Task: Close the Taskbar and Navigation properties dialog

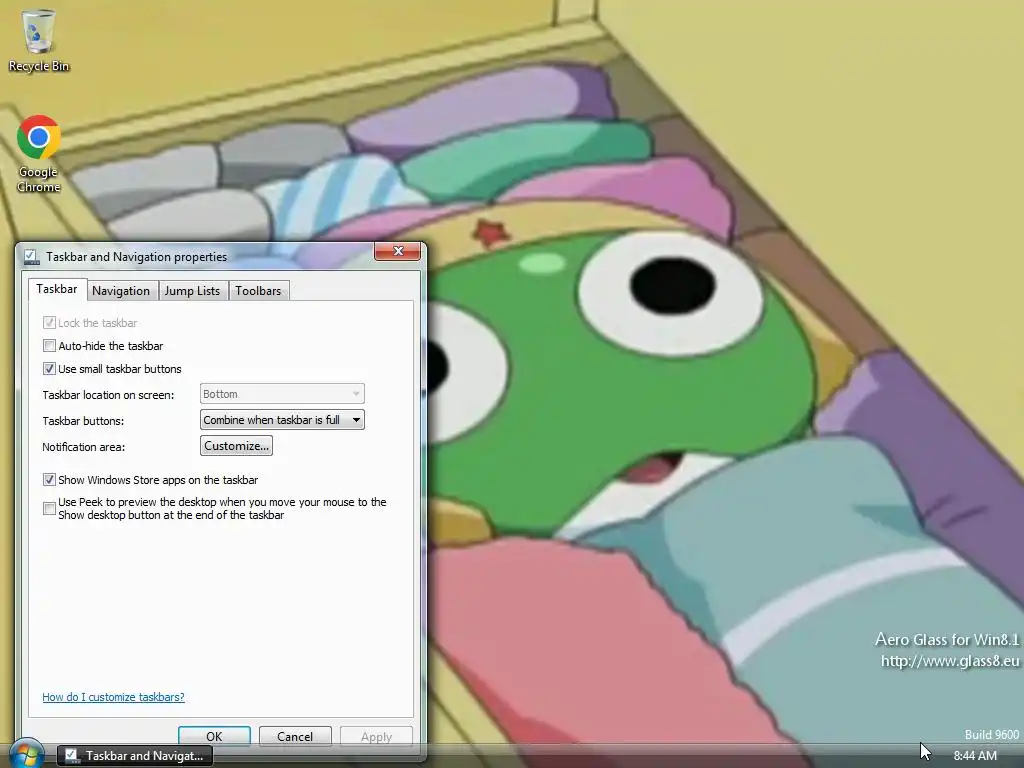Action: (x=397, y=251)
